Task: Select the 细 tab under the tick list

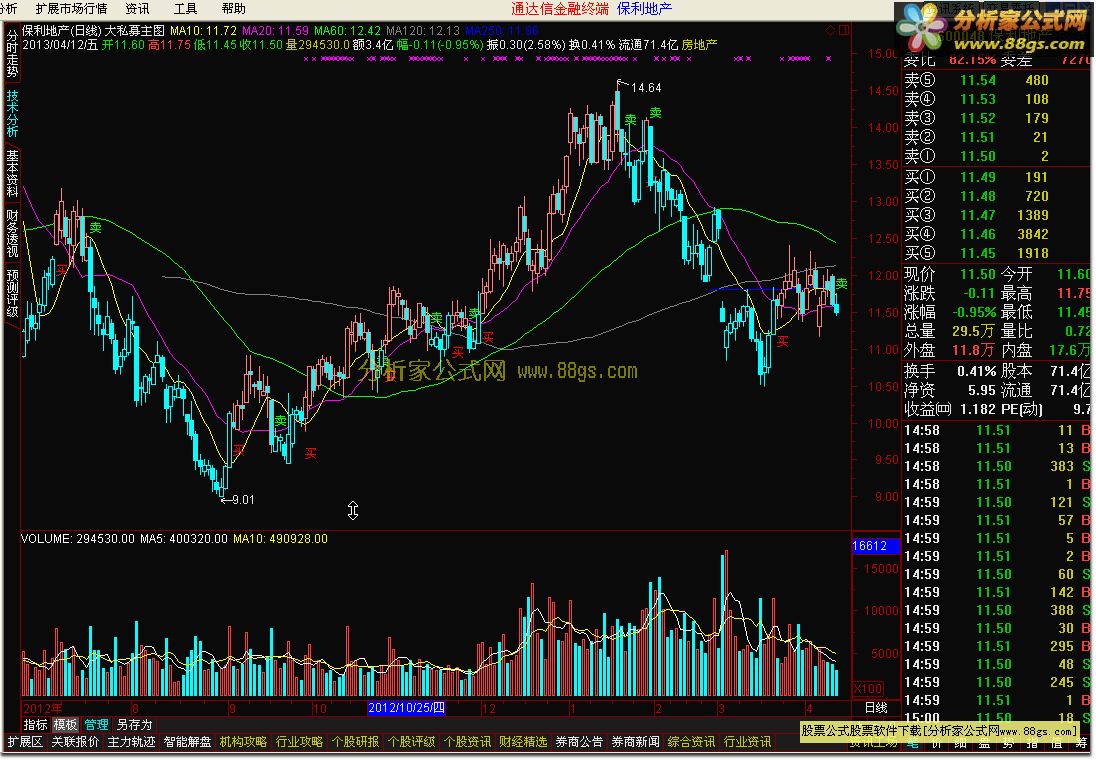Action: [x=960, y=745]
